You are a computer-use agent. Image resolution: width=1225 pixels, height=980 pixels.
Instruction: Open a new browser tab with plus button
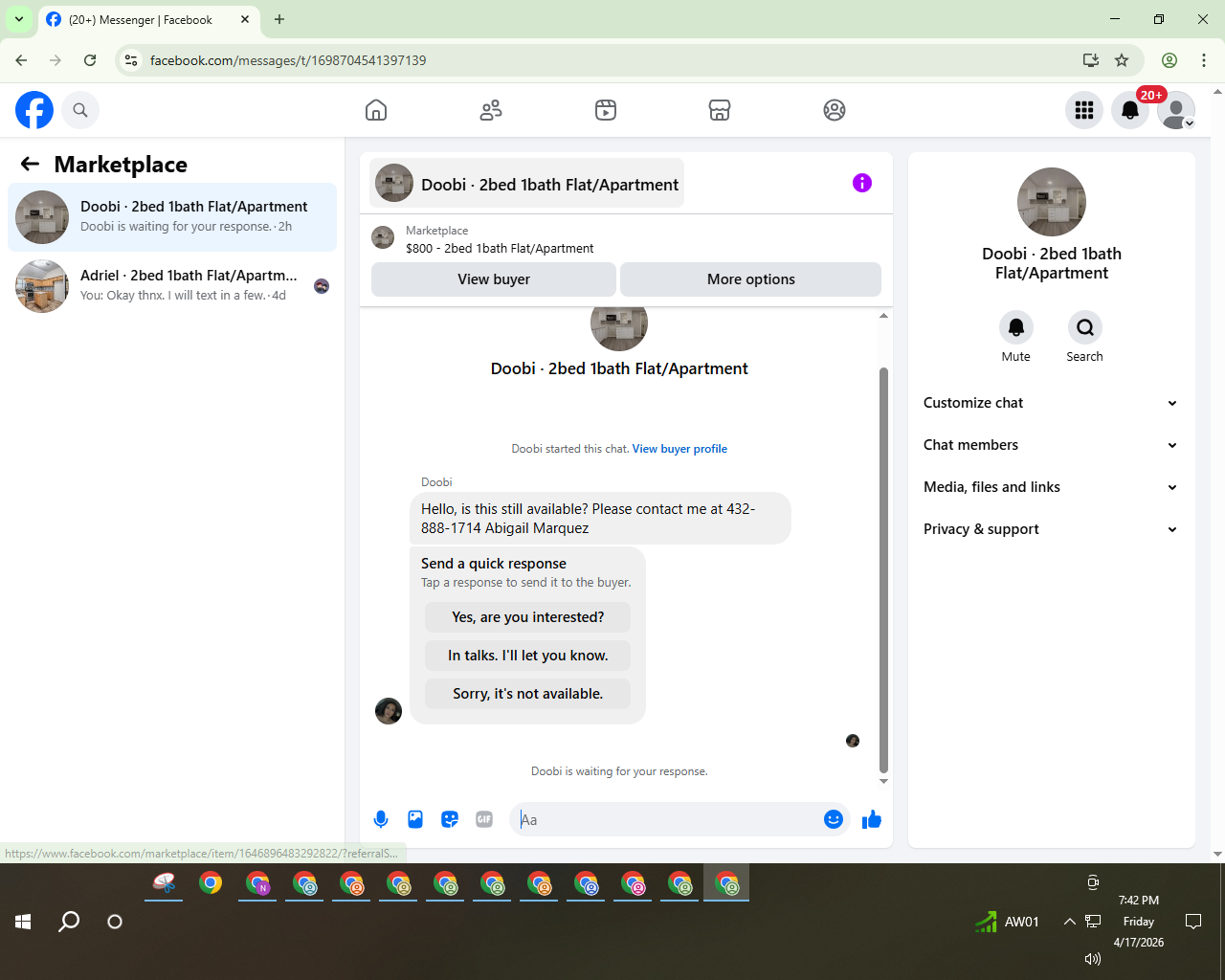279,19
